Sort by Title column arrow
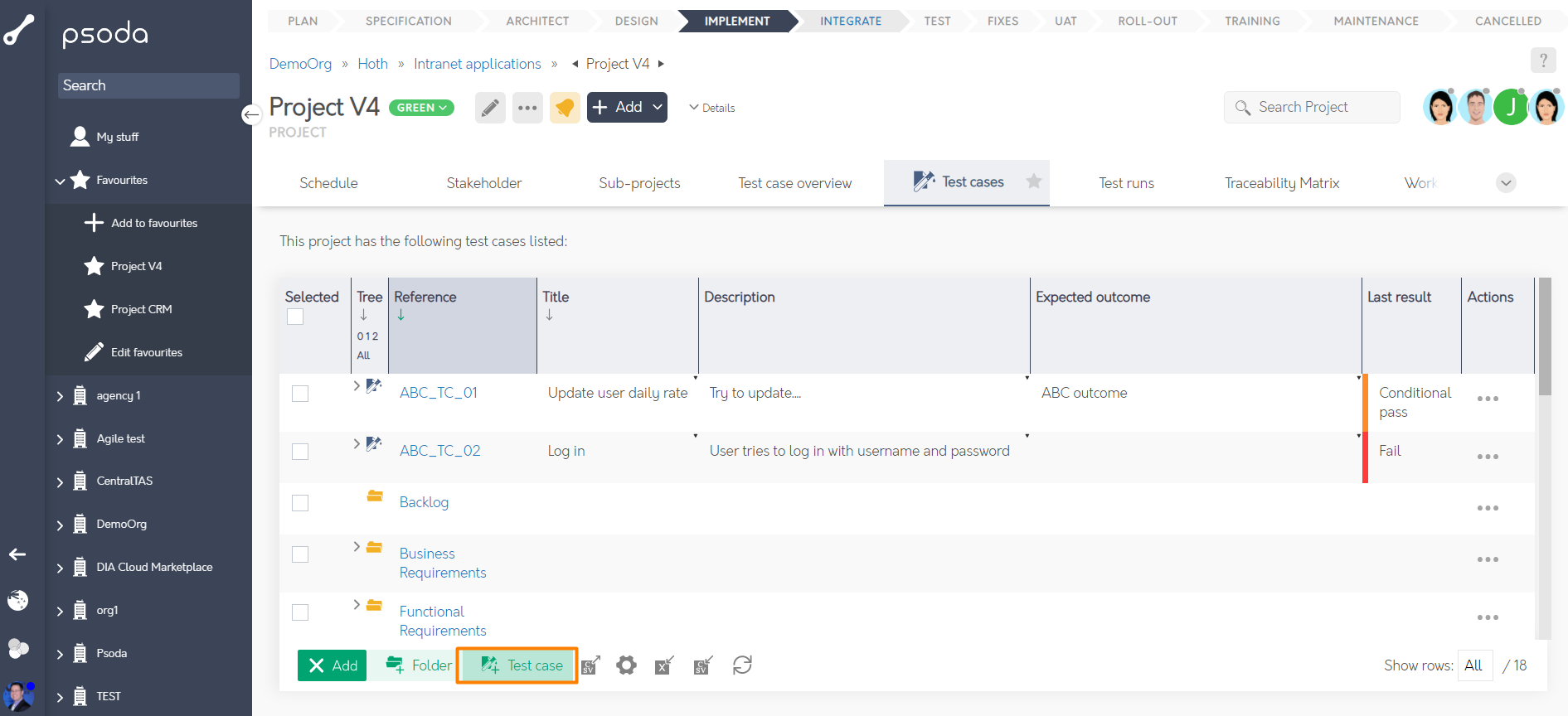The height and width of the screenshot is (716, 1568). click(549, 316)
